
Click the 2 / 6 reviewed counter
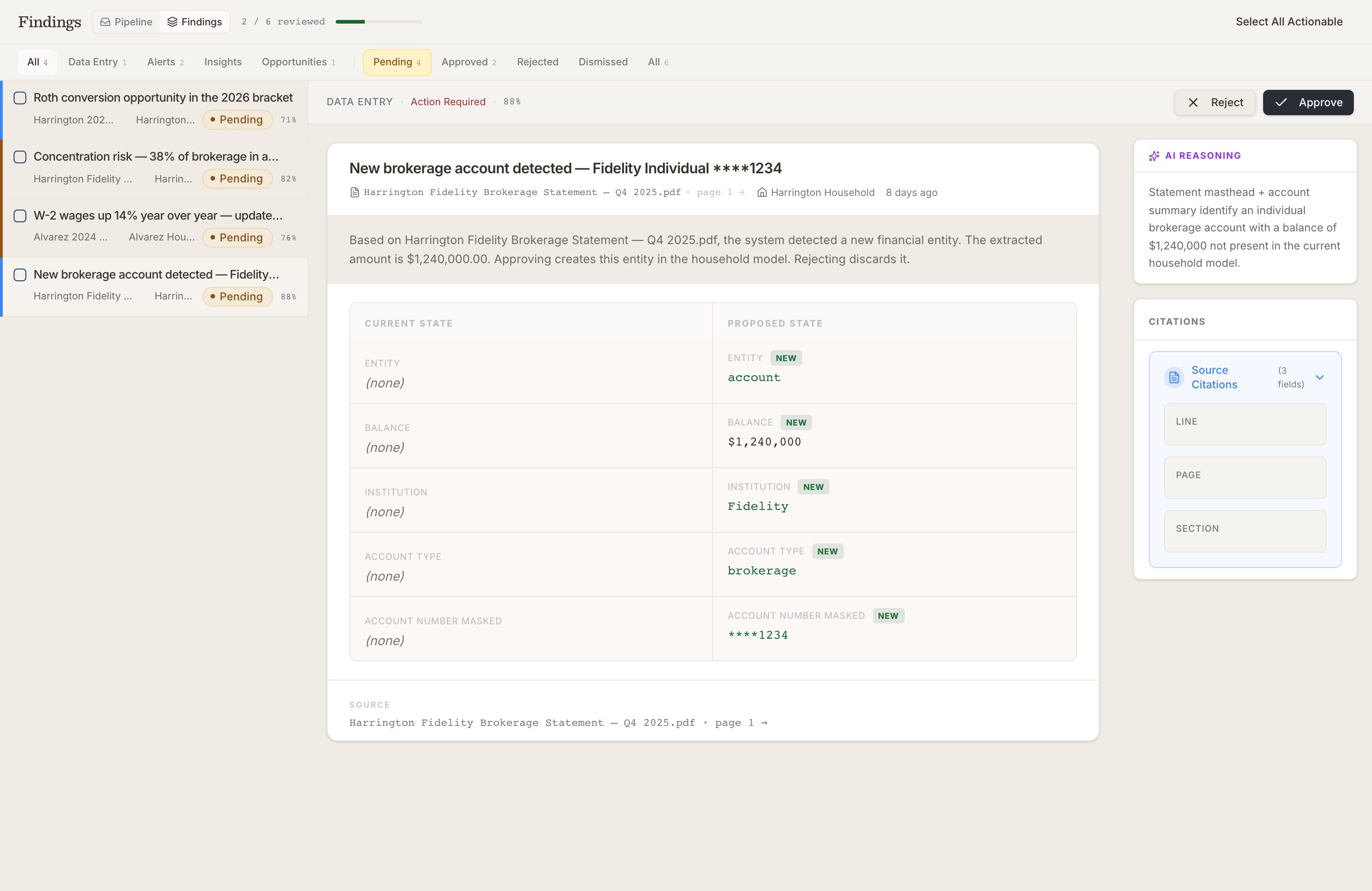(x=283, y=22)
